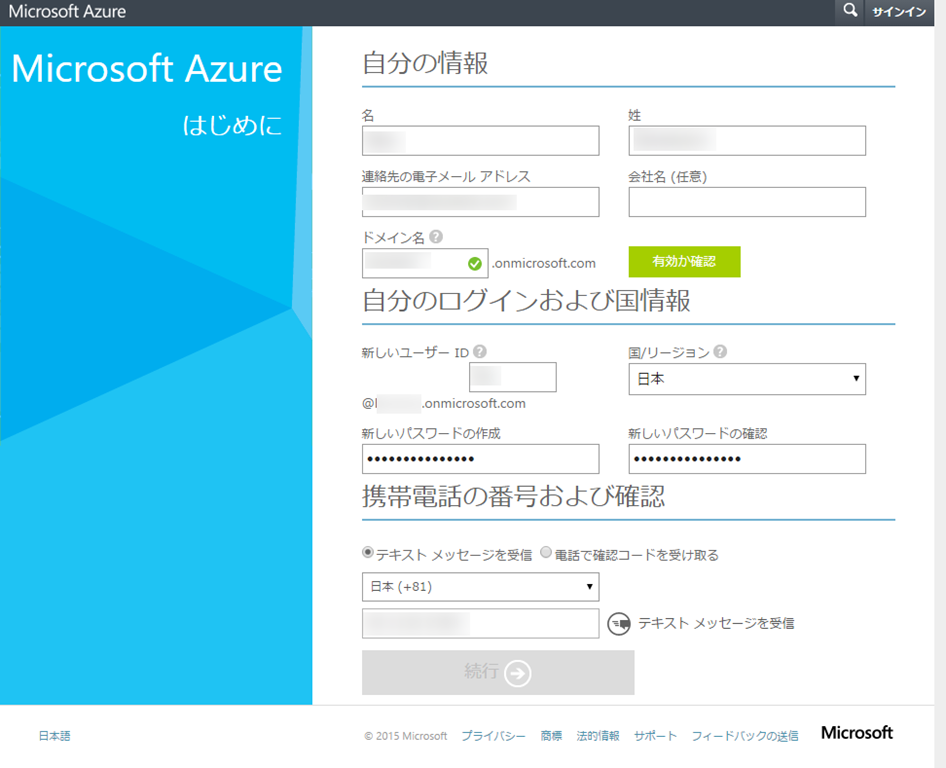Click the help icon next to 新しいユーザー ID

pyautogui.click(x=480, y=351)
